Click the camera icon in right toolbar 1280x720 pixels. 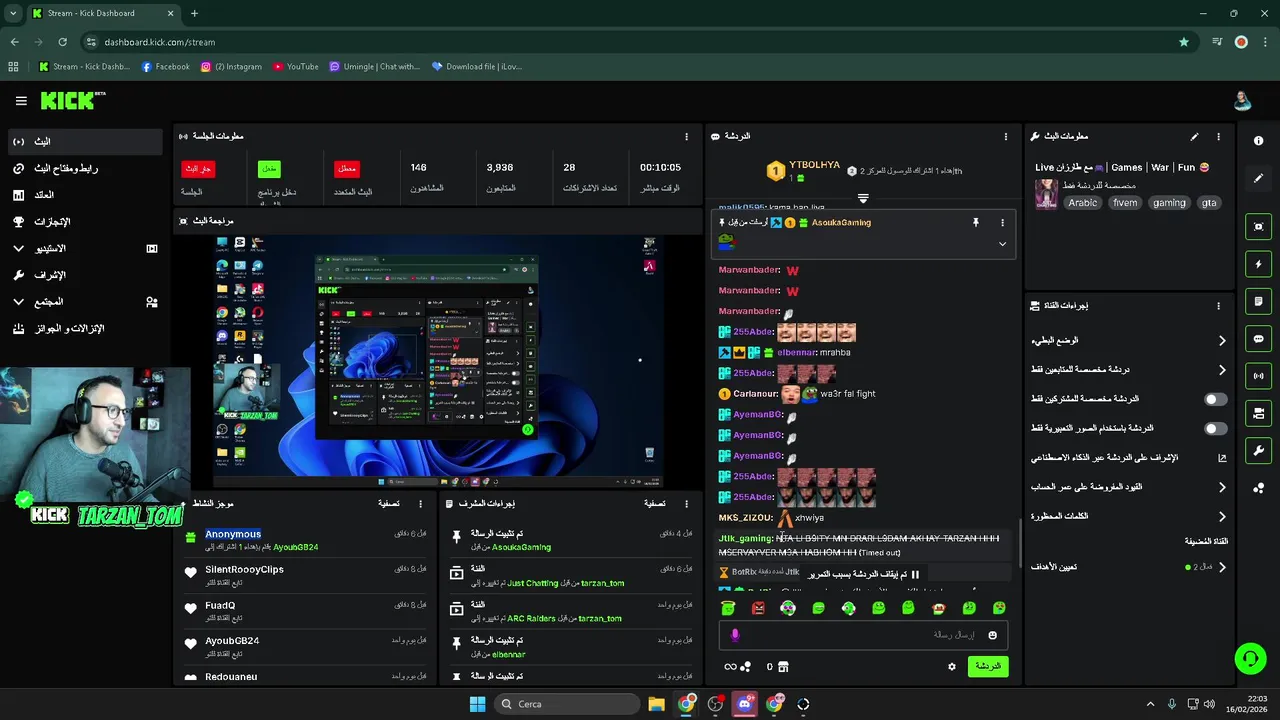[x=1259, y=413]
